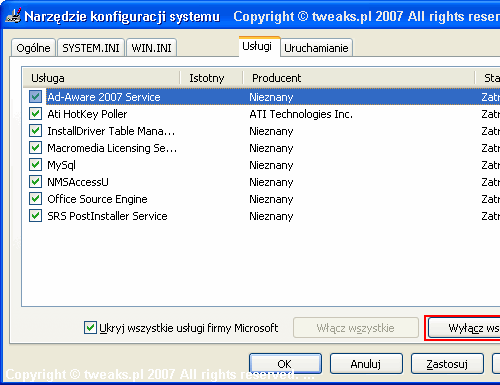
Task: Select the 'Ad-Aware 2007 Service' row name
Action: pyautogui.click(x=104, y=97)
